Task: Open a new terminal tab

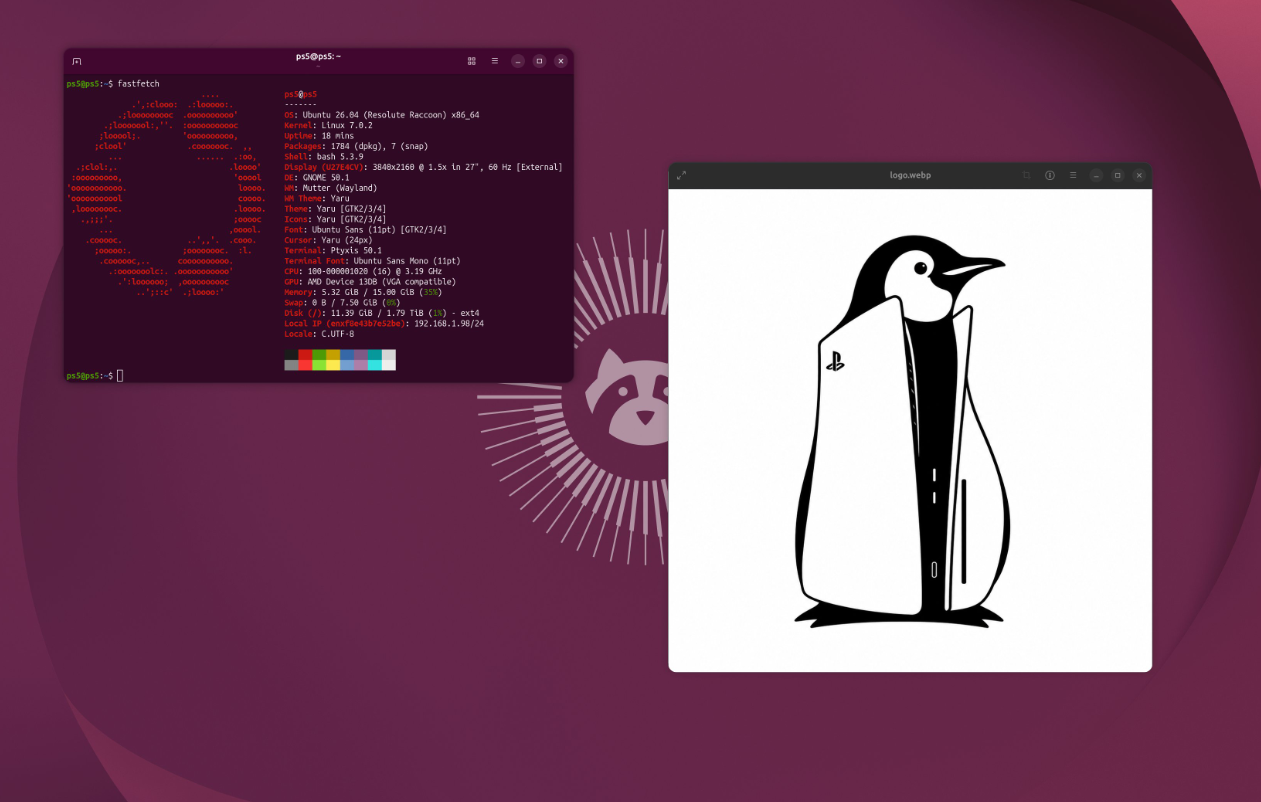Action: point(77,61)
